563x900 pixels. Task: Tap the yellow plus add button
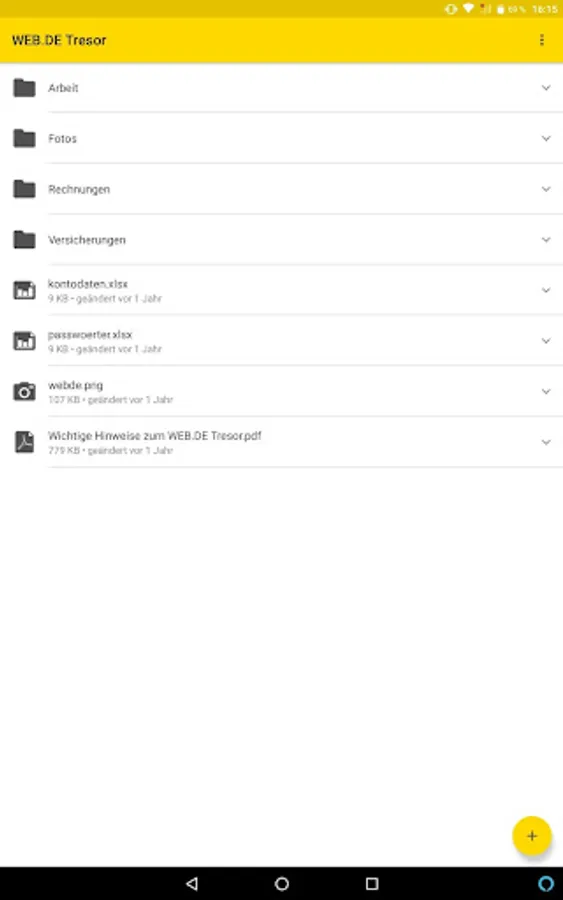(531, 836)
